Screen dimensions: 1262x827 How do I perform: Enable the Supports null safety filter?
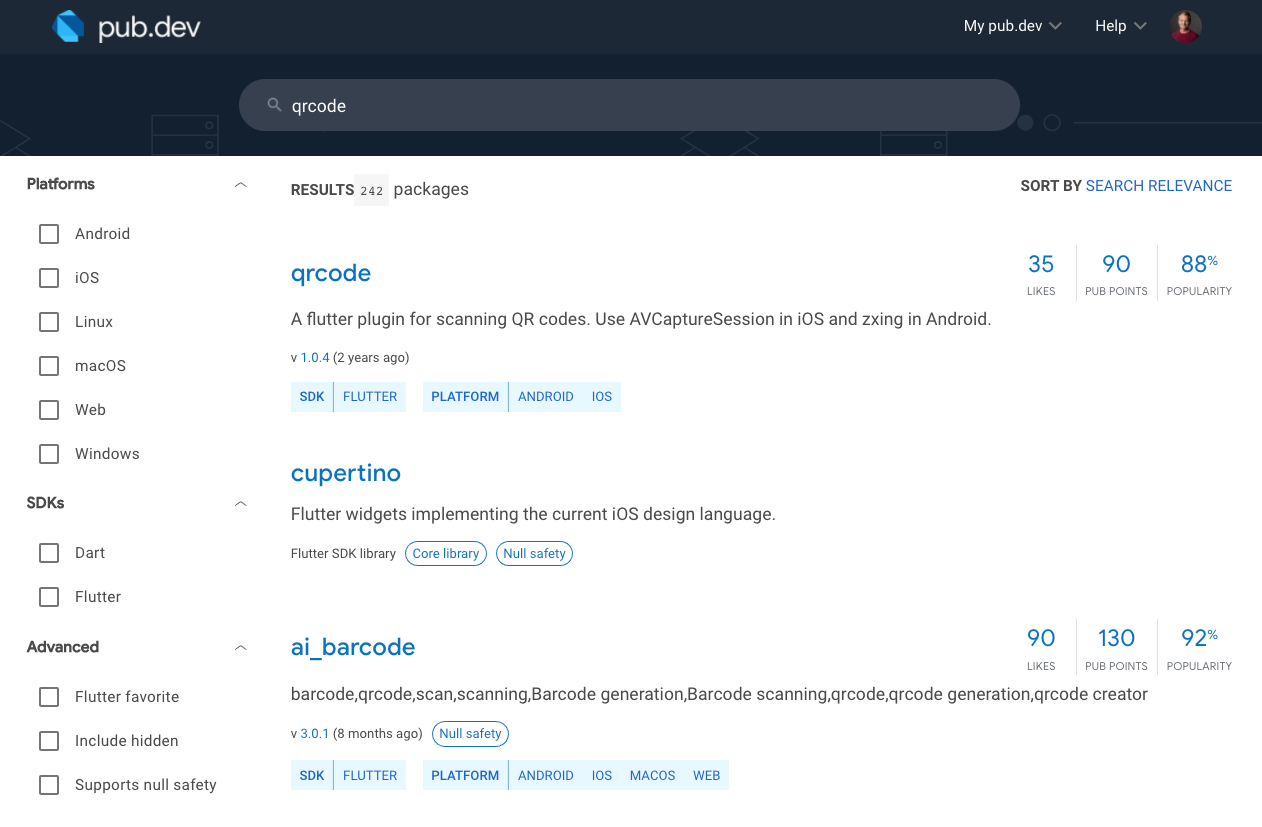(x=48, y=784)
